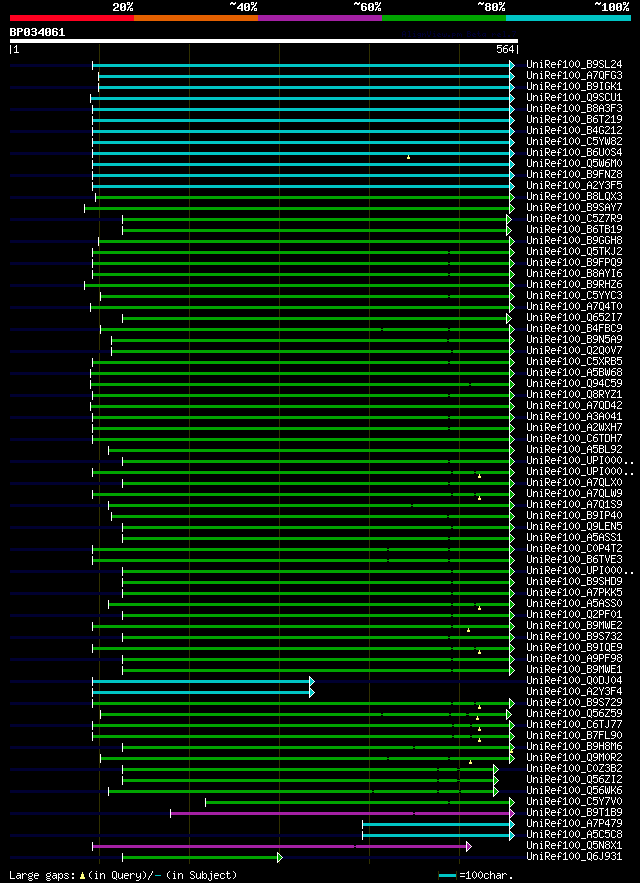Click the green ~80% legend segment
Viewport: 640px width, 883px height.
444,18
